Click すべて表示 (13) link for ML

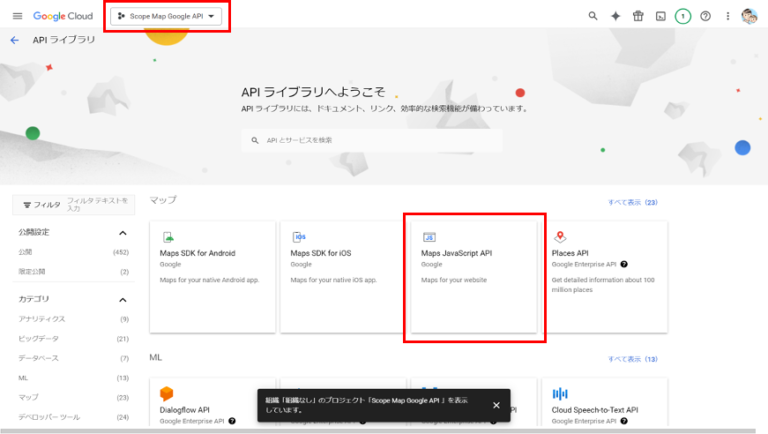[632, 358]
